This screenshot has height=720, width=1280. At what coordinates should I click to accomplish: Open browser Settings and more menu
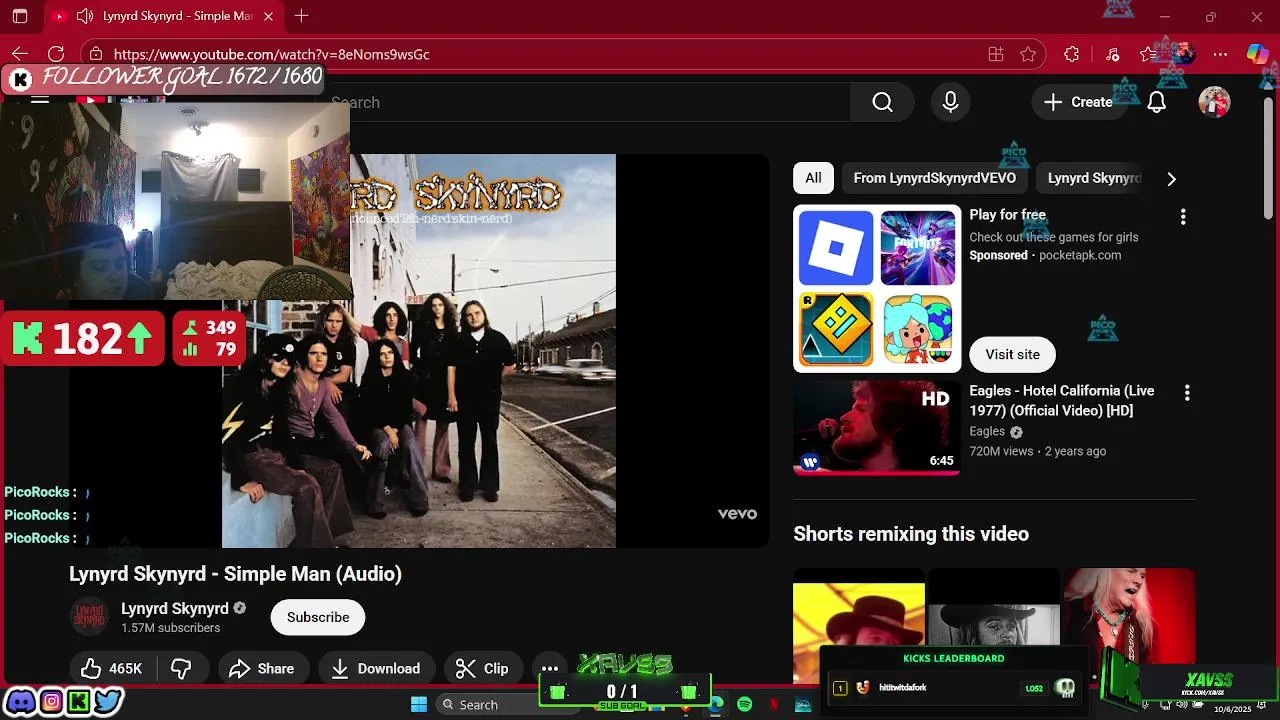[x=1220, y=54]
